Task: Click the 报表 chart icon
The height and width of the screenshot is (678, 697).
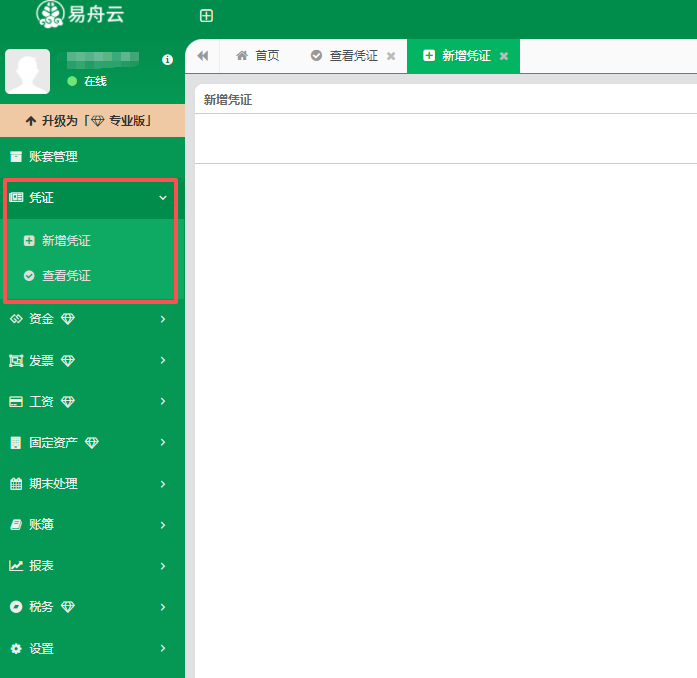Action: 16,566
